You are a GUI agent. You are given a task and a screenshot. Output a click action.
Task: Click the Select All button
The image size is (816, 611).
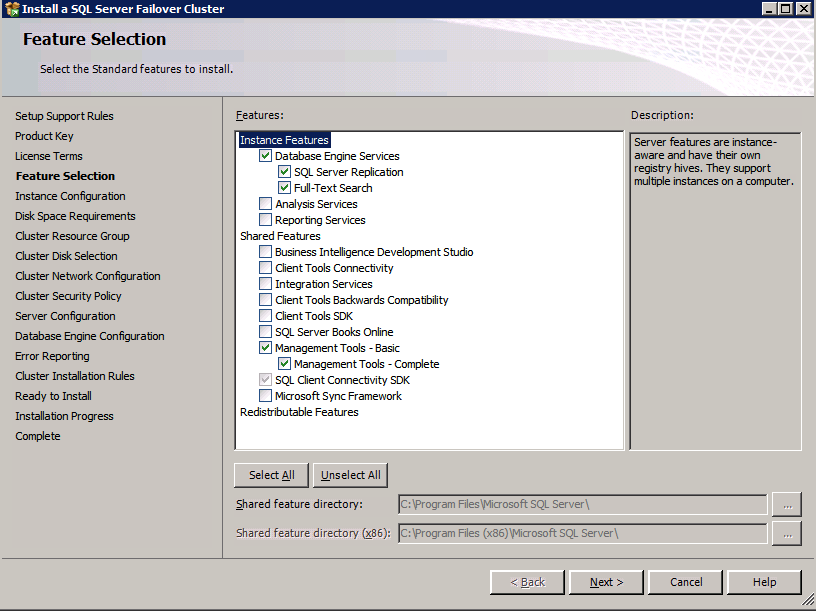[x=271, y=475]
